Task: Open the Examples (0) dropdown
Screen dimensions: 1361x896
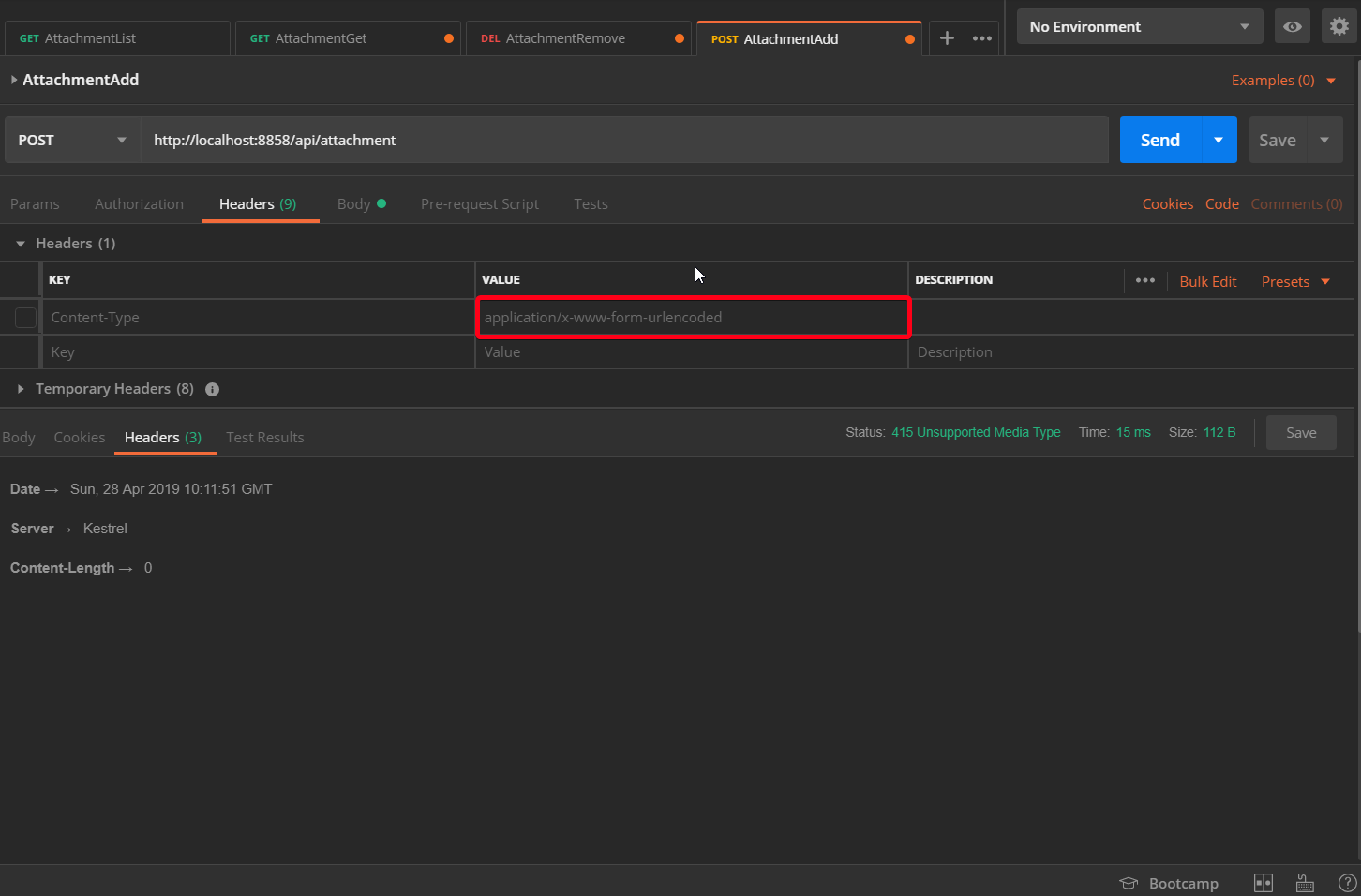Action: click(1283, 81)
